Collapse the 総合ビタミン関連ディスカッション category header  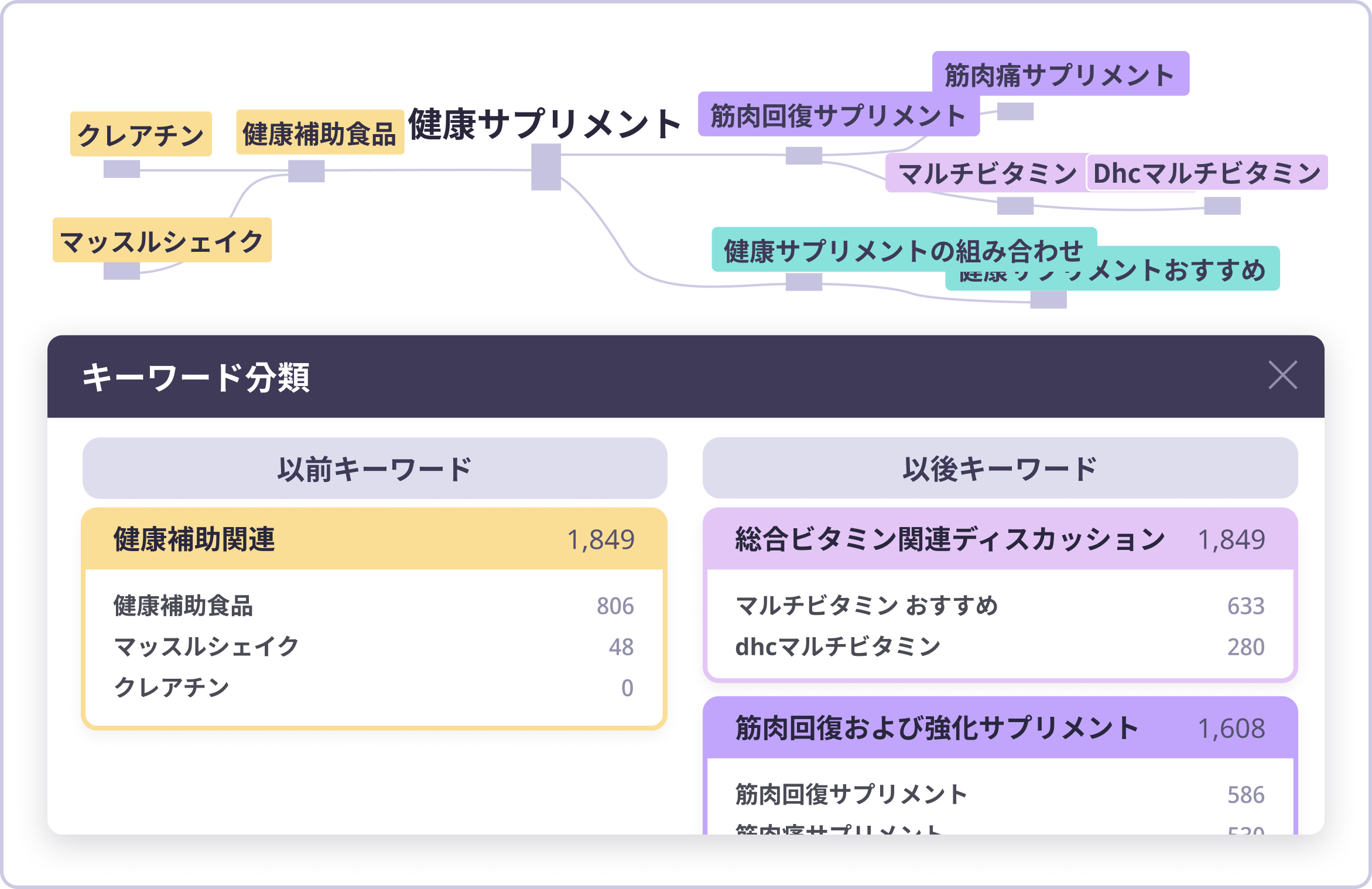[x=1000, y=539]
